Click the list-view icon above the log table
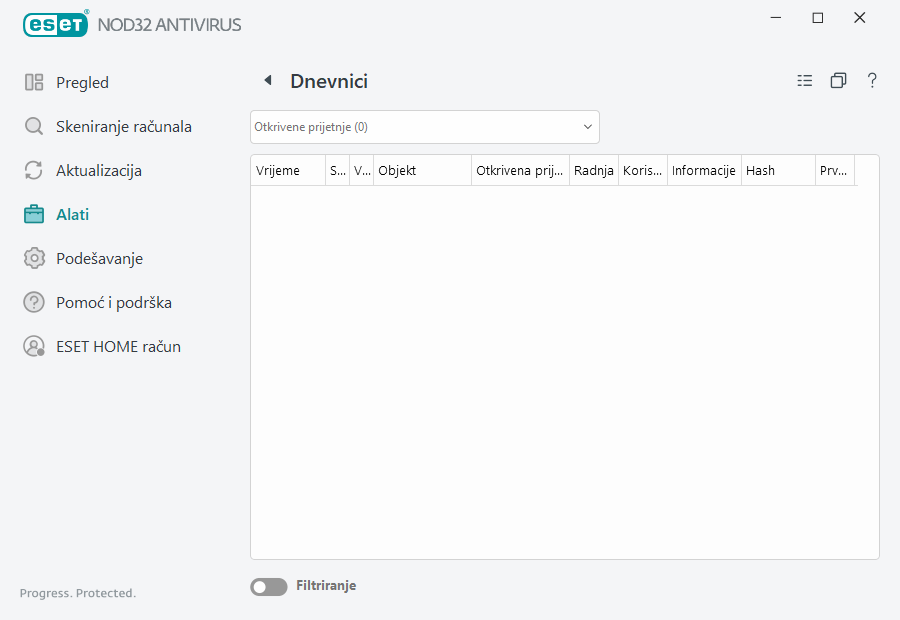This screenshot has width=900, height=620. (x=805, y=80)
